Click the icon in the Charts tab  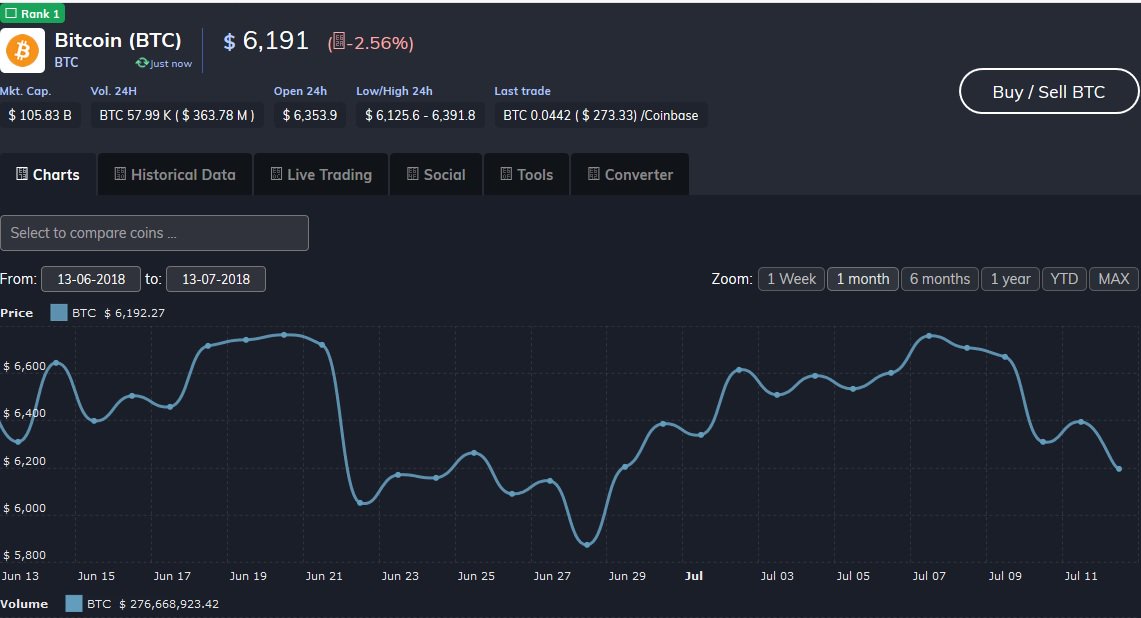(22, 174)
